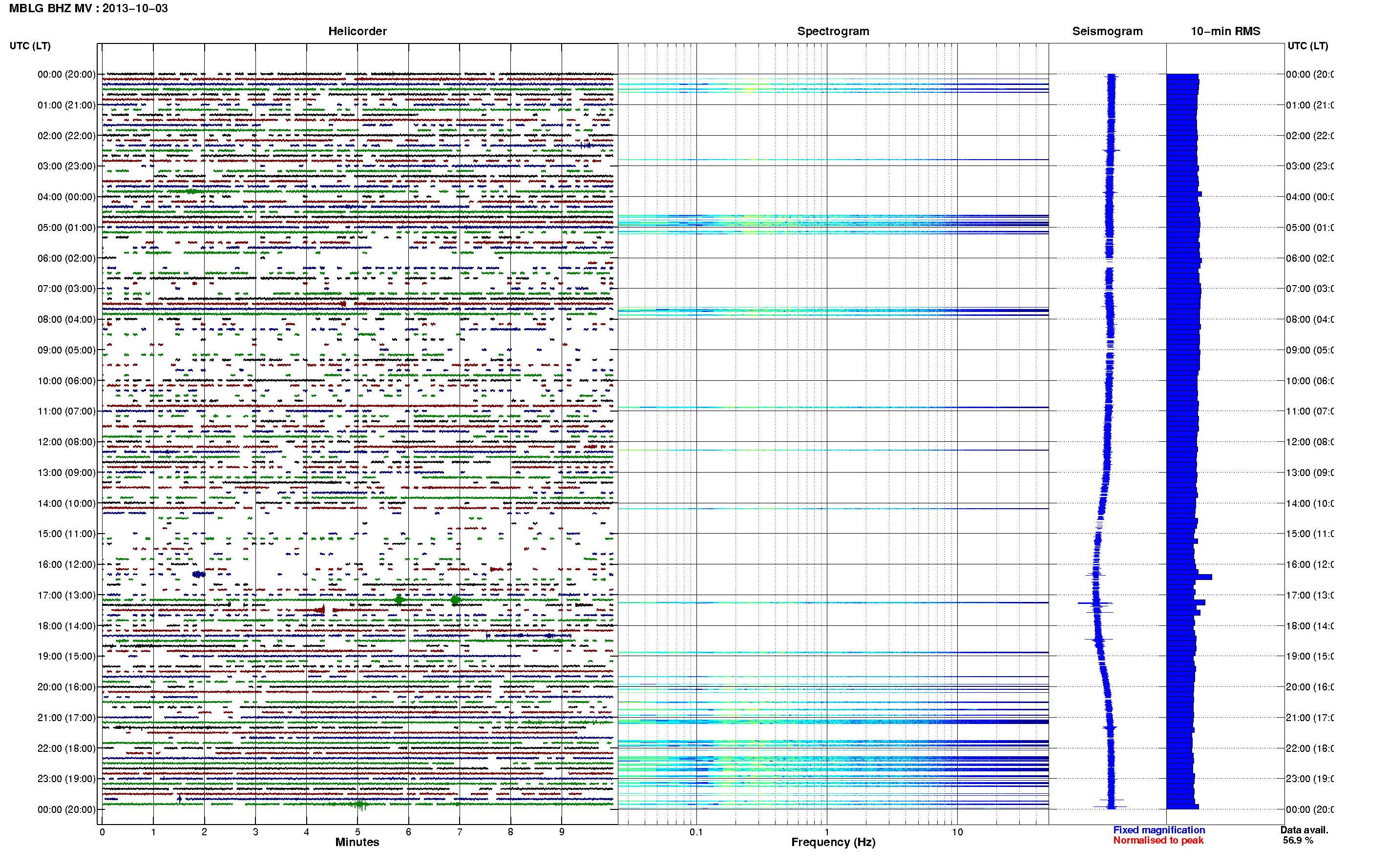Image resolution: width=1389 pixels, height=868 pixels.
Task: Click the left time label 18:00 (14:00)
Action: coord(66,626)
